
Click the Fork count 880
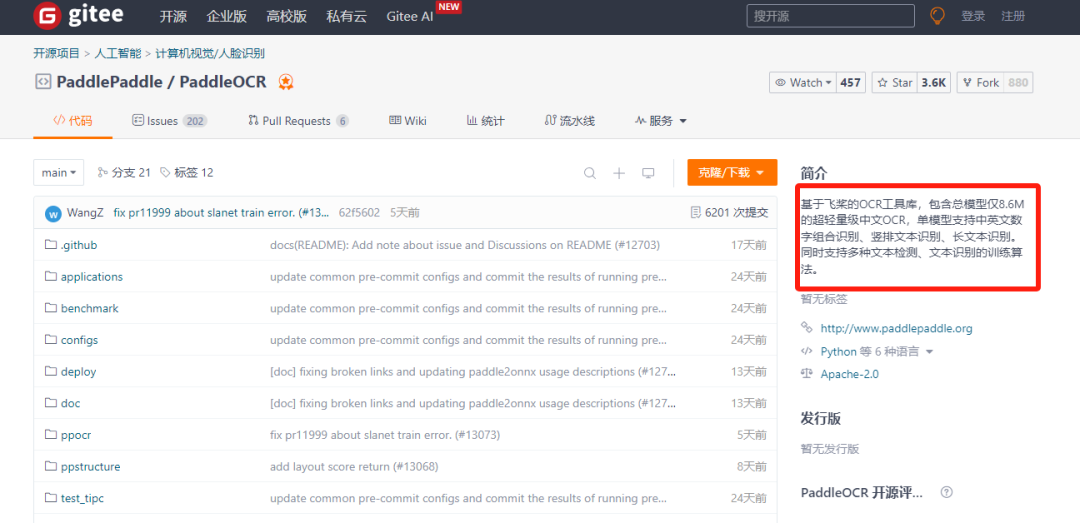click(x=1018, y=83)
